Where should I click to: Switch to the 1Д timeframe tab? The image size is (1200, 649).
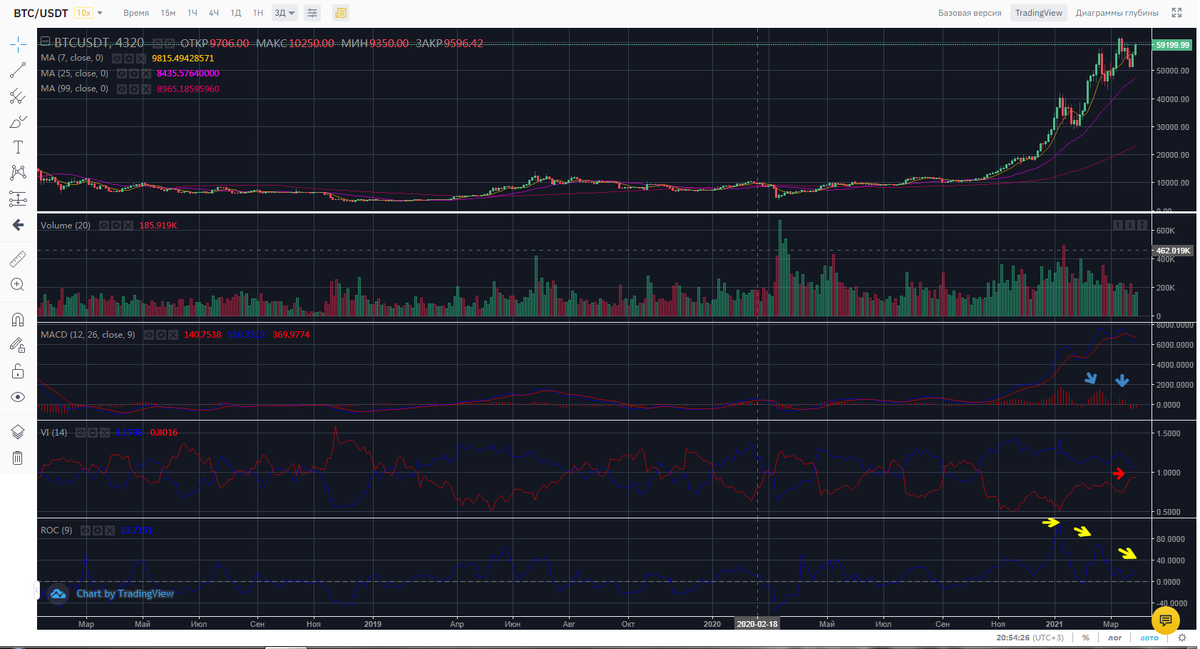[x=233, y=13]
